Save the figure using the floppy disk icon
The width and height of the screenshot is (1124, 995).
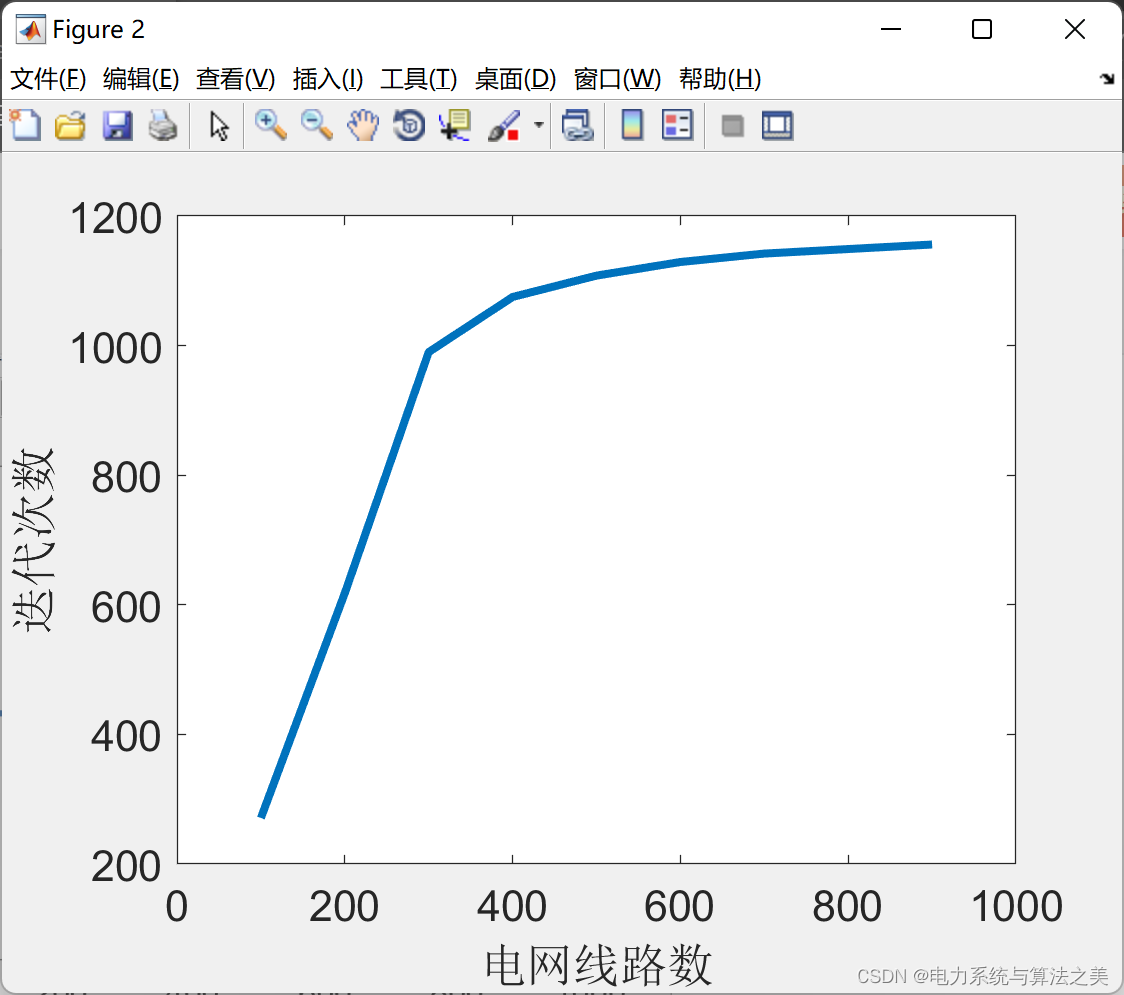117,125
